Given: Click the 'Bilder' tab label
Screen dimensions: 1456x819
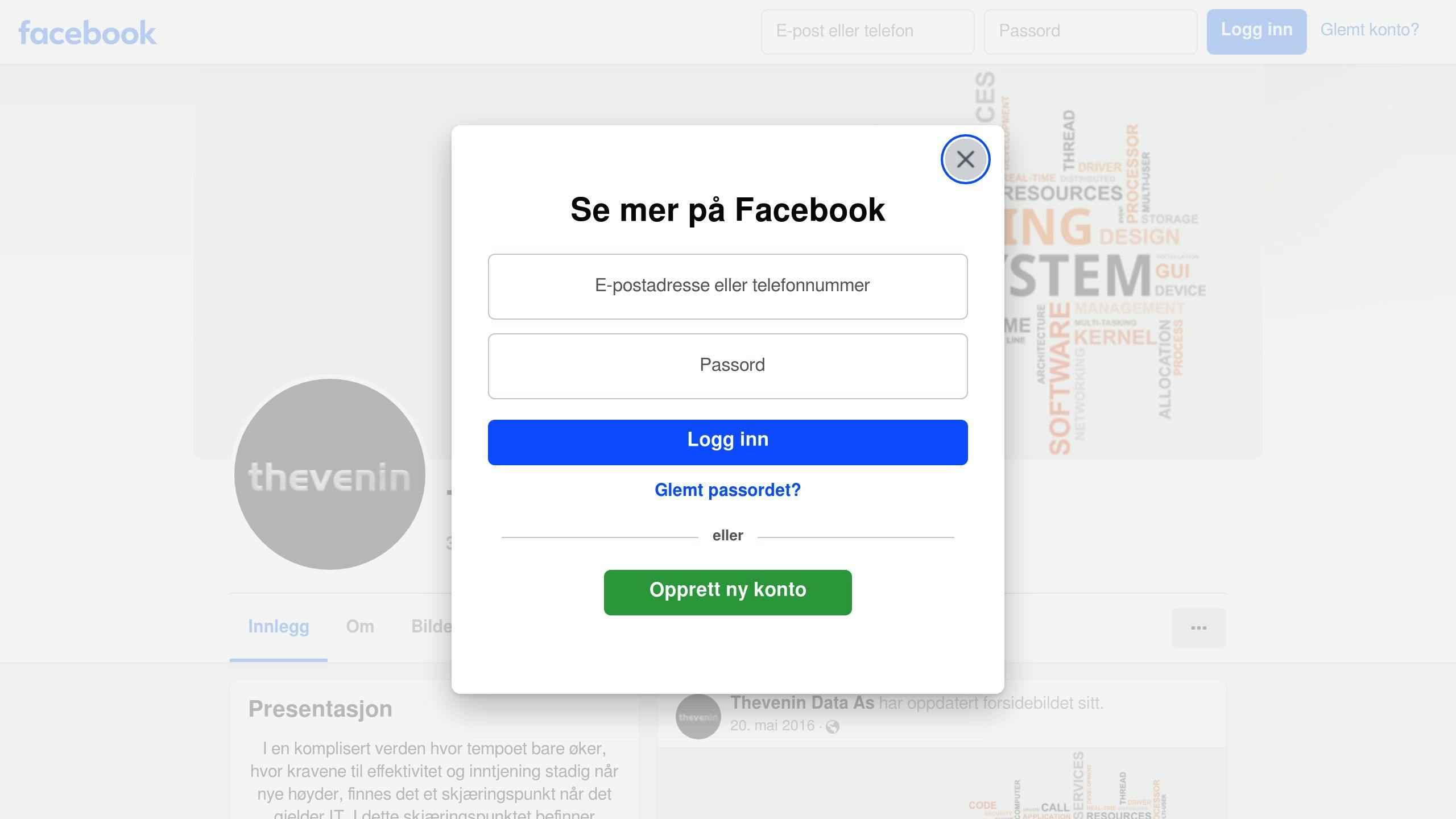Looking at the screenshot, I should (x=435, y=626).
